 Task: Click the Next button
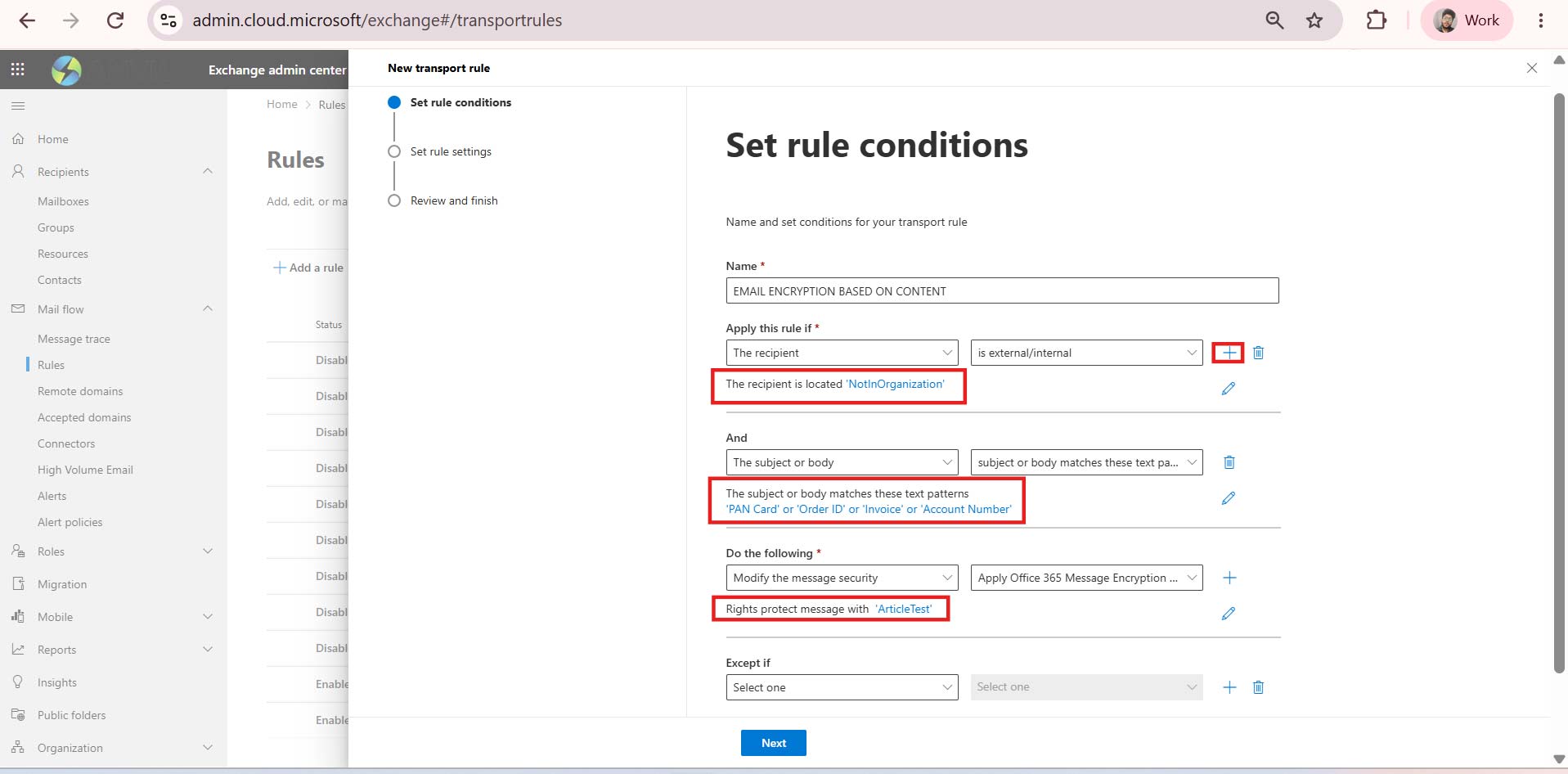point(773,743)
